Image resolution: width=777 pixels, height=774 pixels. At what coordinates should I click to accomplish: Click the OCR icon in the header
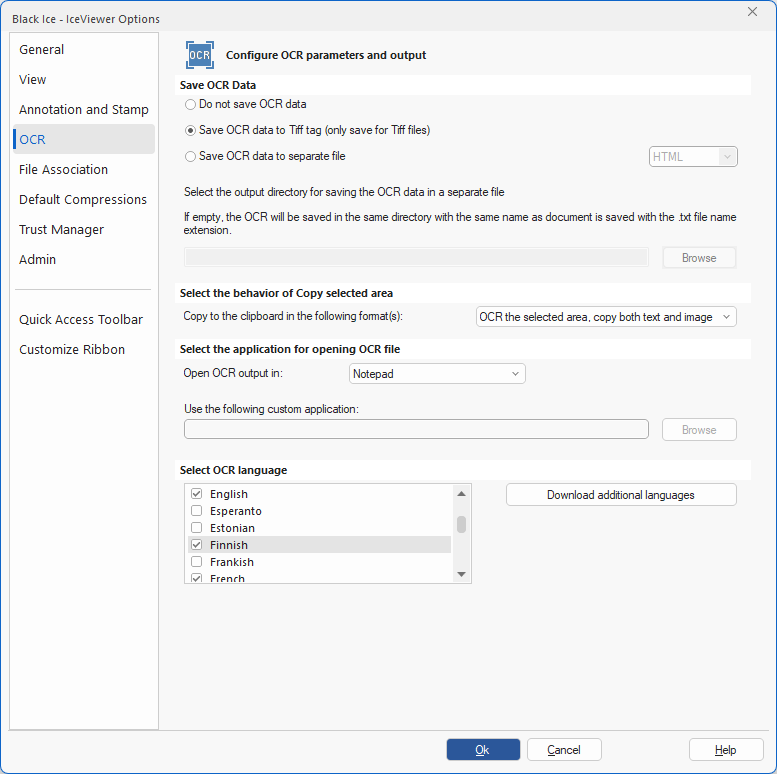coord(200,55)
